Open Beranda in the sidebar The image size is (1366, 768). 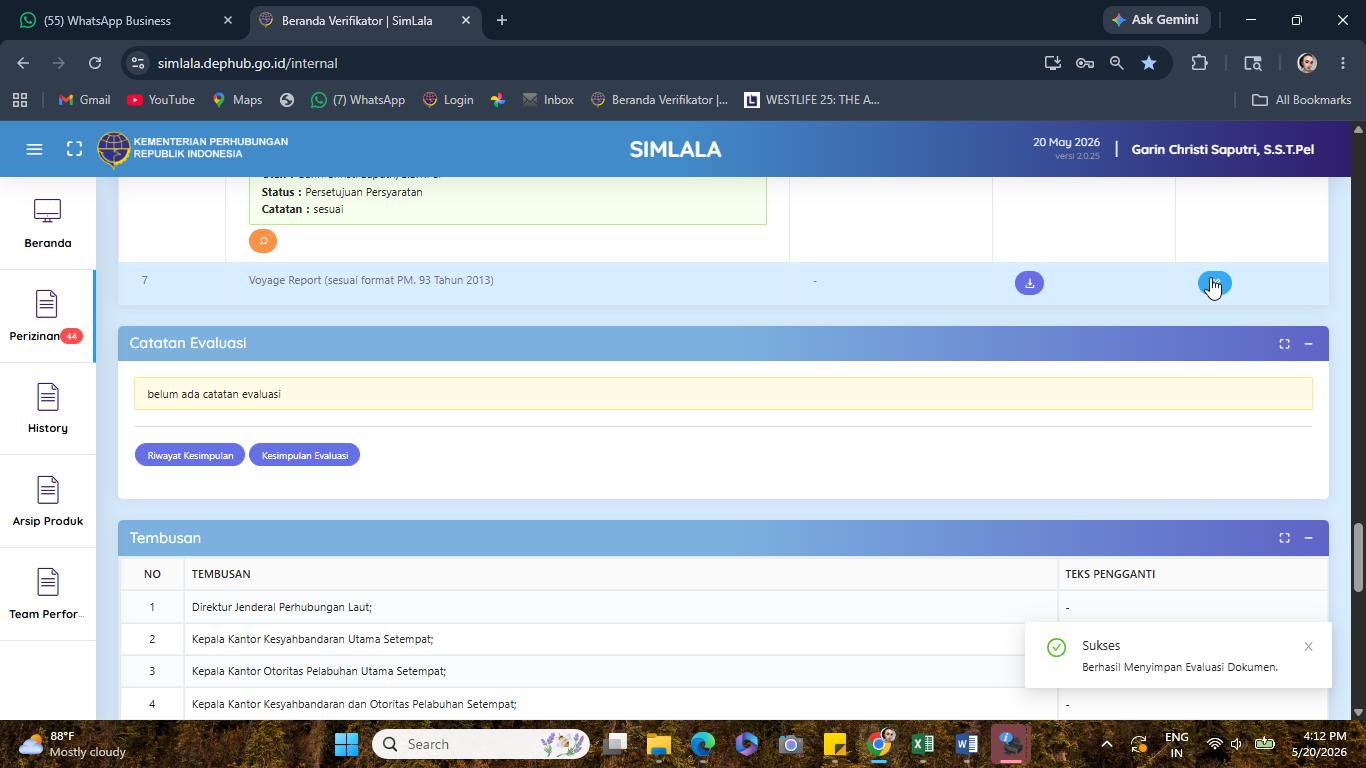click(x=48, y=224)
